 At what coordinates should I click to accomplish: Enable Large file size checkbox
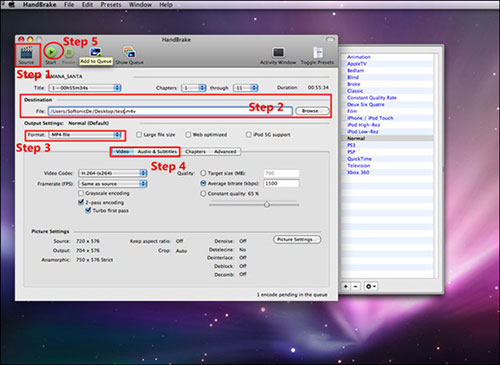tap(139, 135)
